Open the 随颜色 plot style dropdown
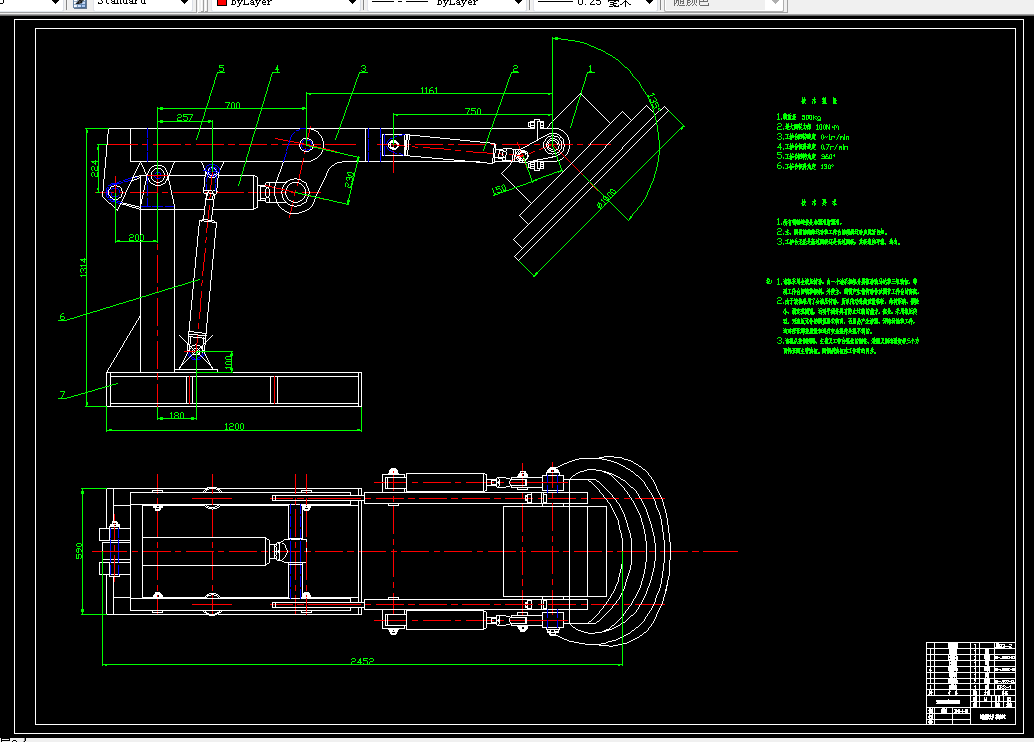This screenshot has width=1034, height=742. pyautogui.click(x=773, y=4)
